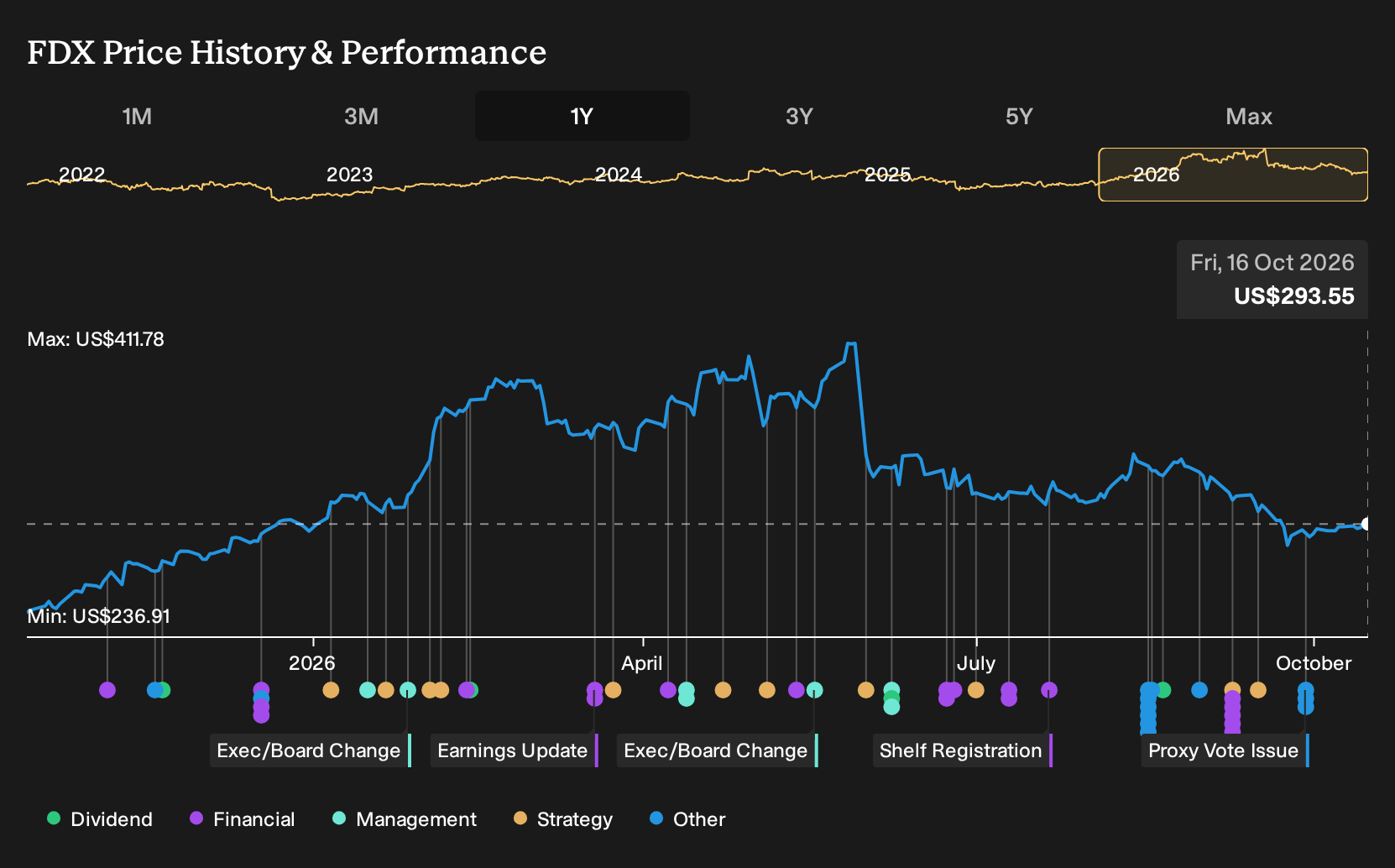The height and width of the screenshot is (868, 1395).
Task: Click the 2025 label in overview timeline
Action: click(887, 175)
